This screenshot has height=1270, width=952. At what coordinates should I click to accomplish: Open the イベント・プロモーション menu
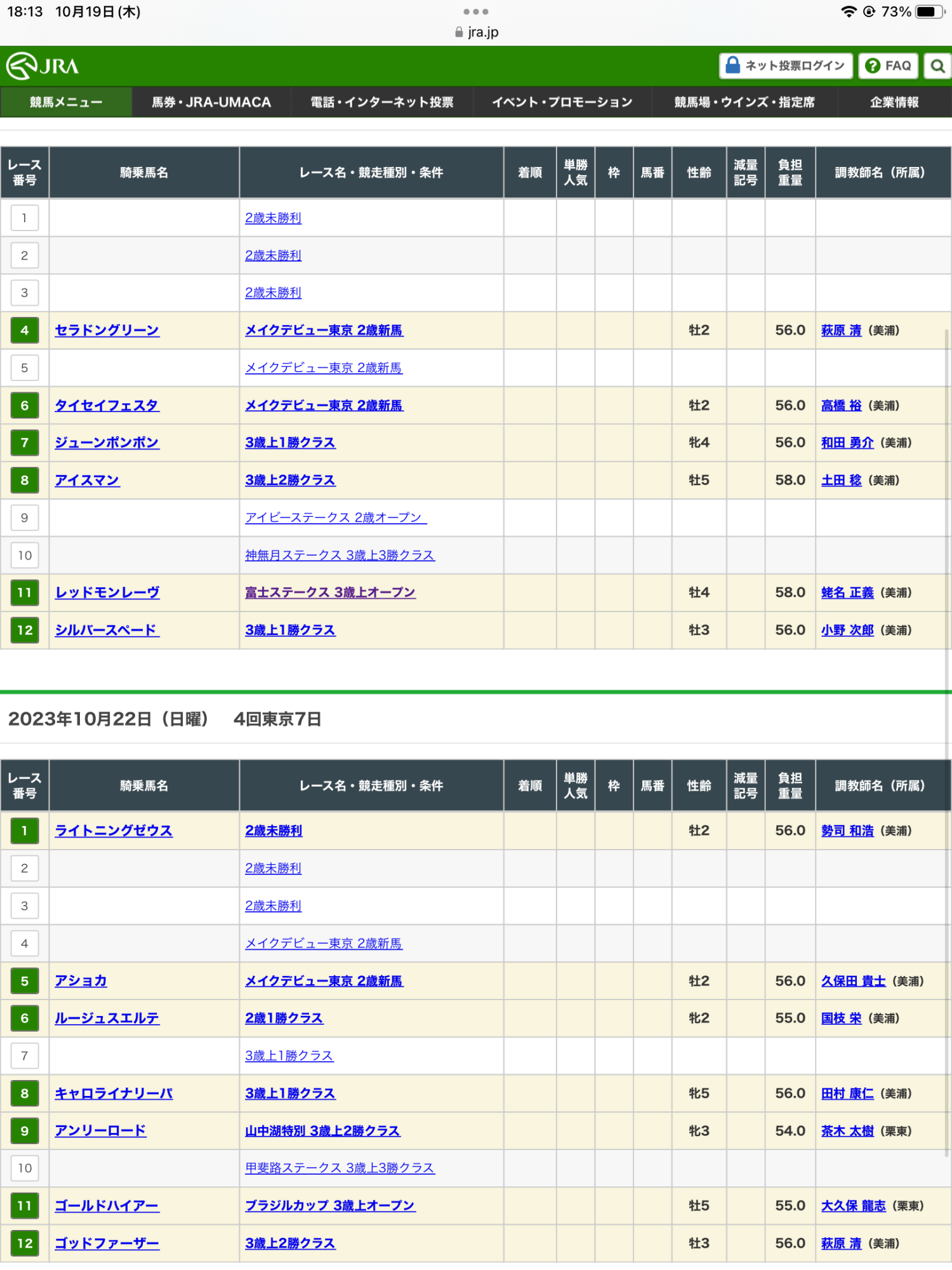(562, 102)
